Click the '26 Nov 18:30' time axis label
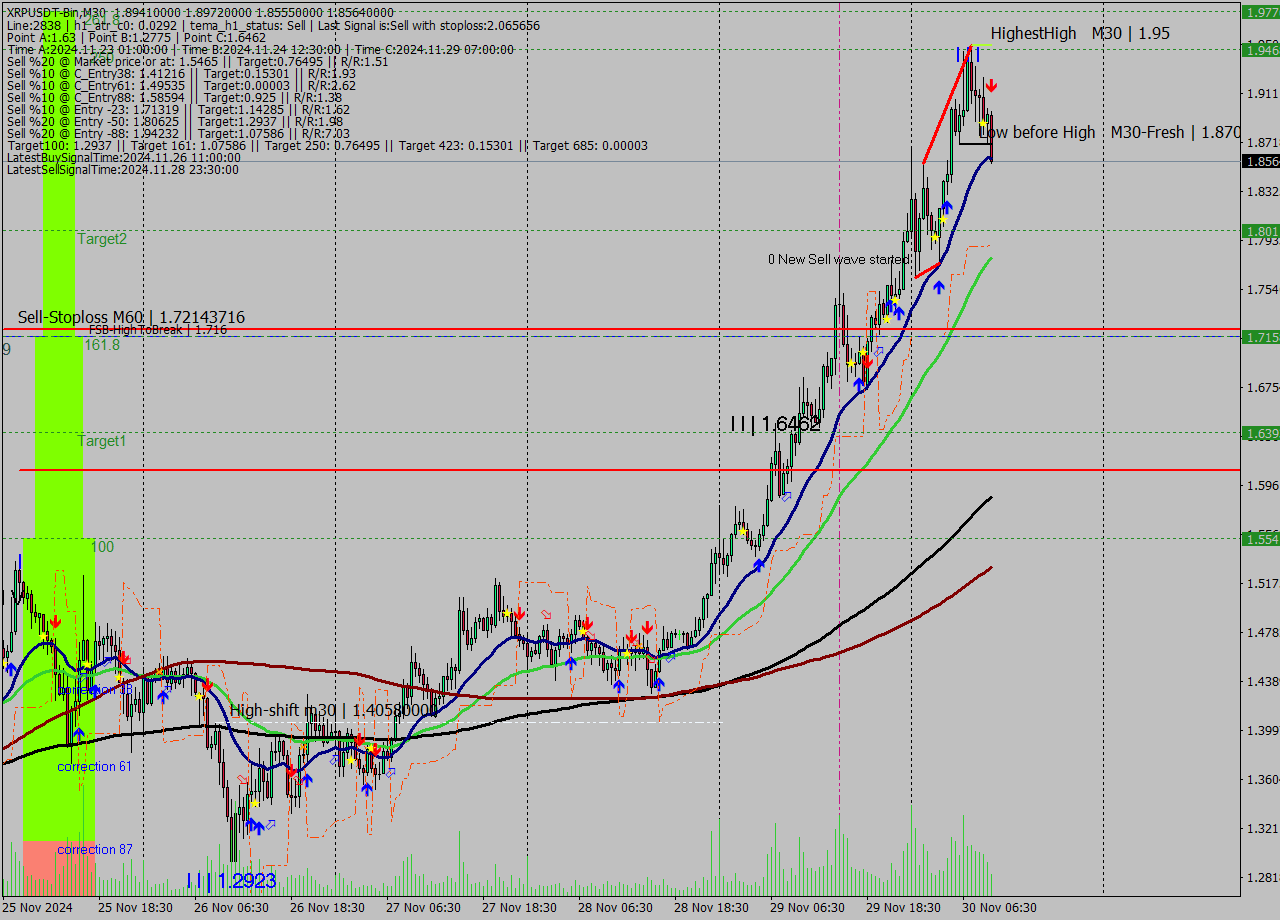 click(328, 908)
